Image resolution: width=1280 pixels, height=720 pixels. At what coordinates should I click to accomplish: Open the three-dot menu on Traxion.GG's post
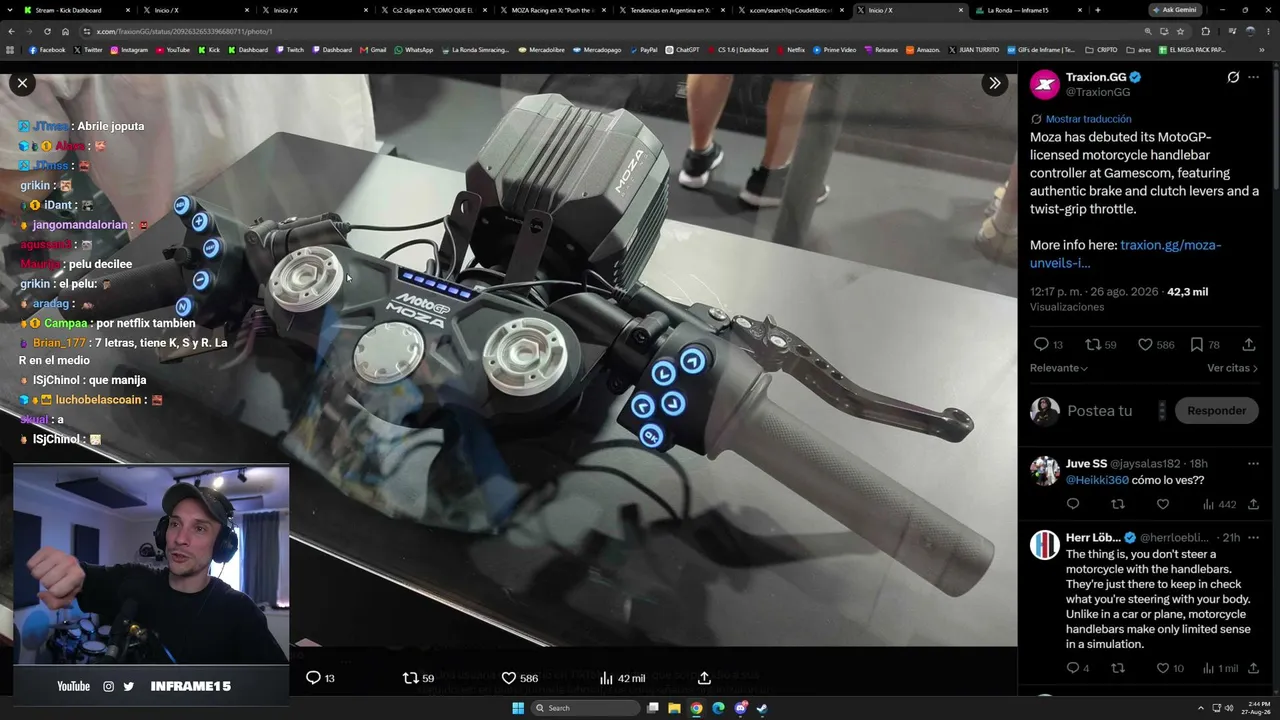[x=1253, y=77]
